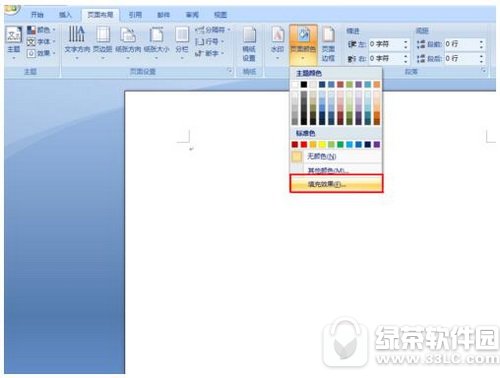Click the spacing before 0 行 field
500x378 pixels.
pyautogui.click(x=461, y=44)
